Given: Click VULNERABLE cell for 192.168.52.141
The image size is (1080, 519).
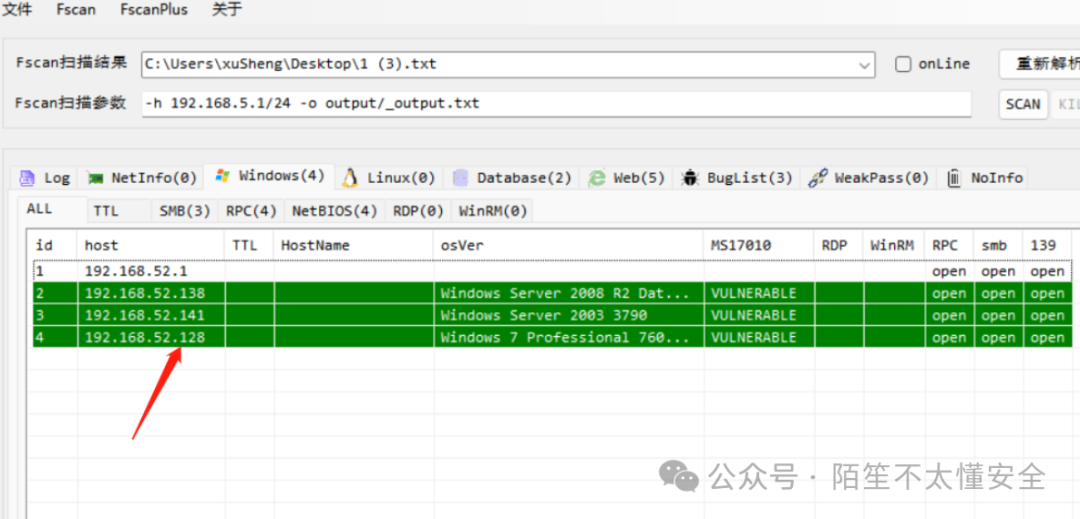Looking at the screenshot, I should click(x=759, y=315).
